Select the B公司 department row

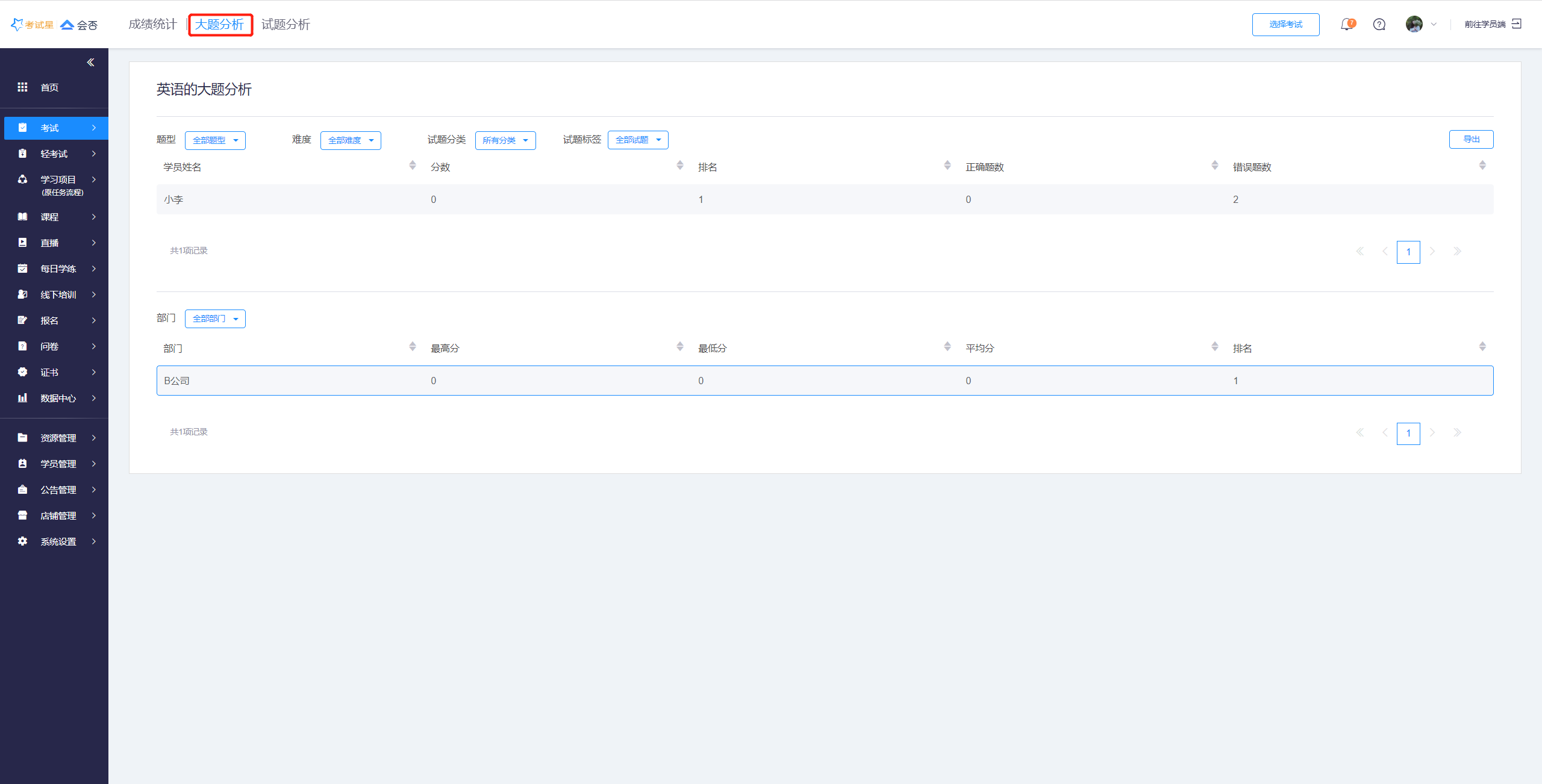824,381
